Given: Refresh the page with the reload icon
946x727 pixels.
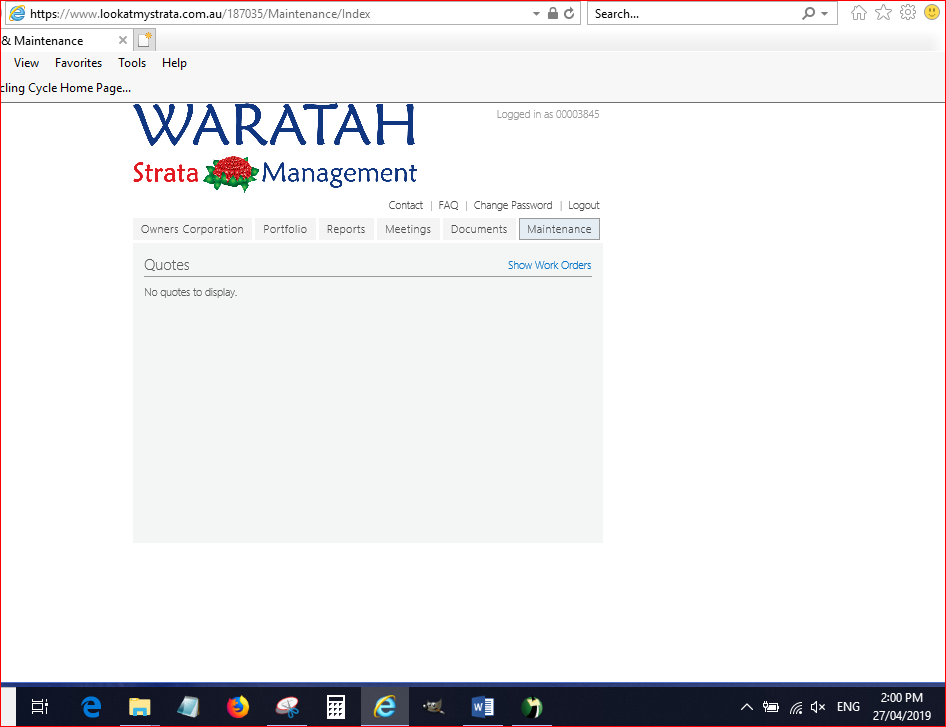Looking at the screenshot, I should click(569, 13).
